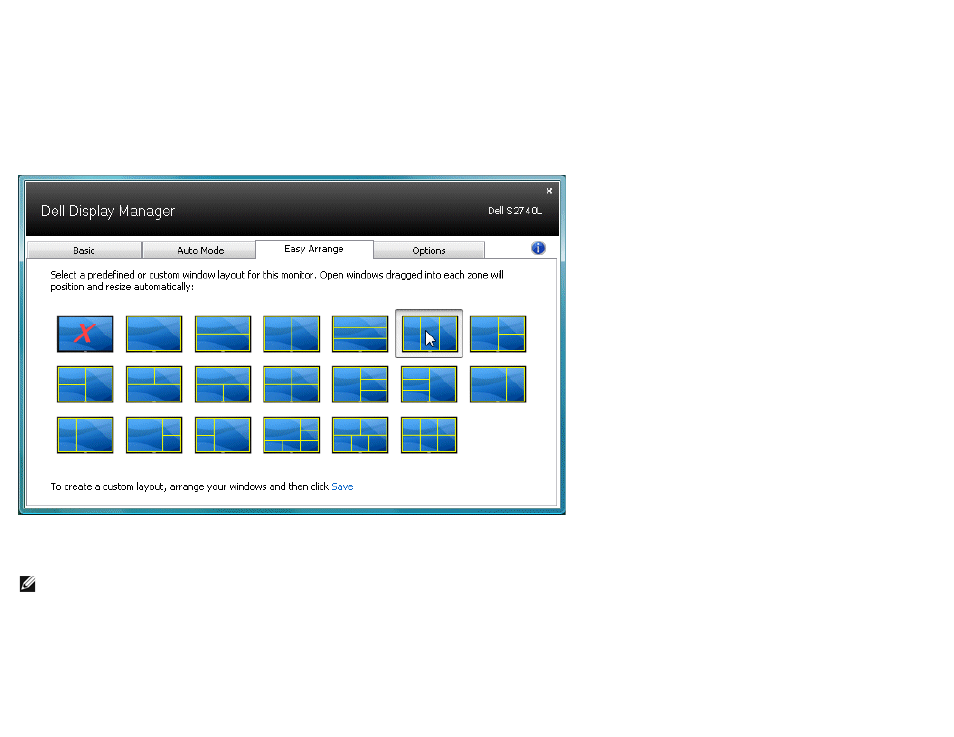Choose the wide left zone with narrow right column layout

point(498,384)
